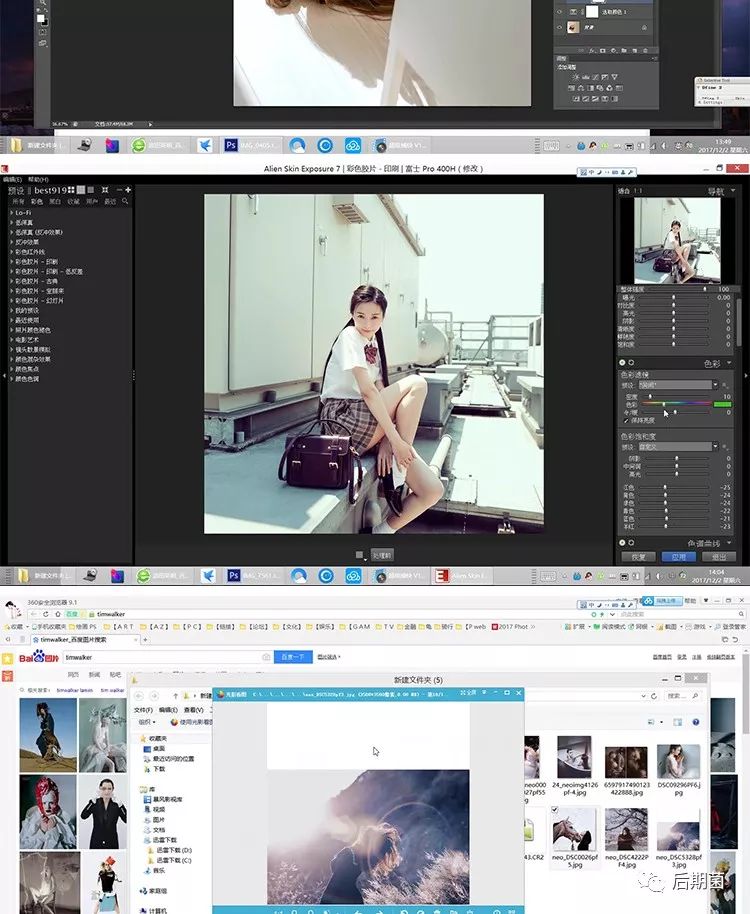Open the 组织 dropdown in Explorer

coord(147,722)
